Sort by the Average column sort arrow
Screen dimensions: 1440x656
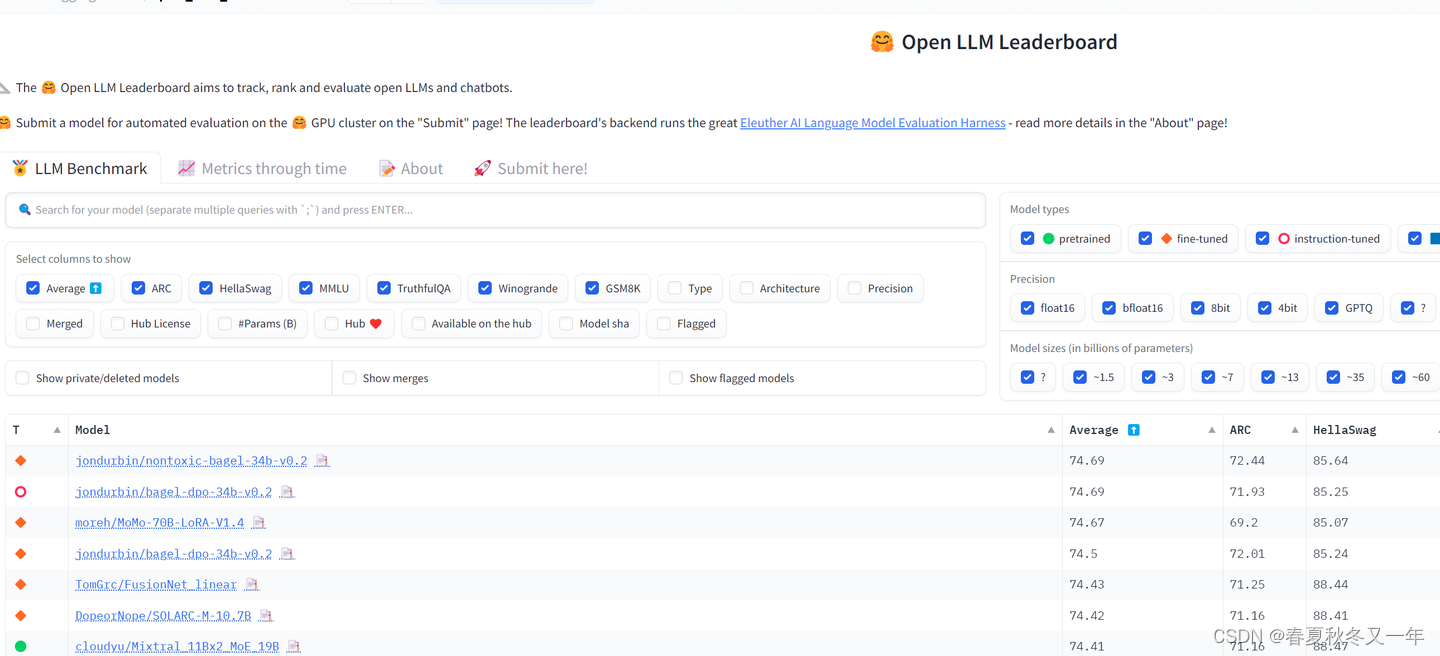[x=1211, y=430]
